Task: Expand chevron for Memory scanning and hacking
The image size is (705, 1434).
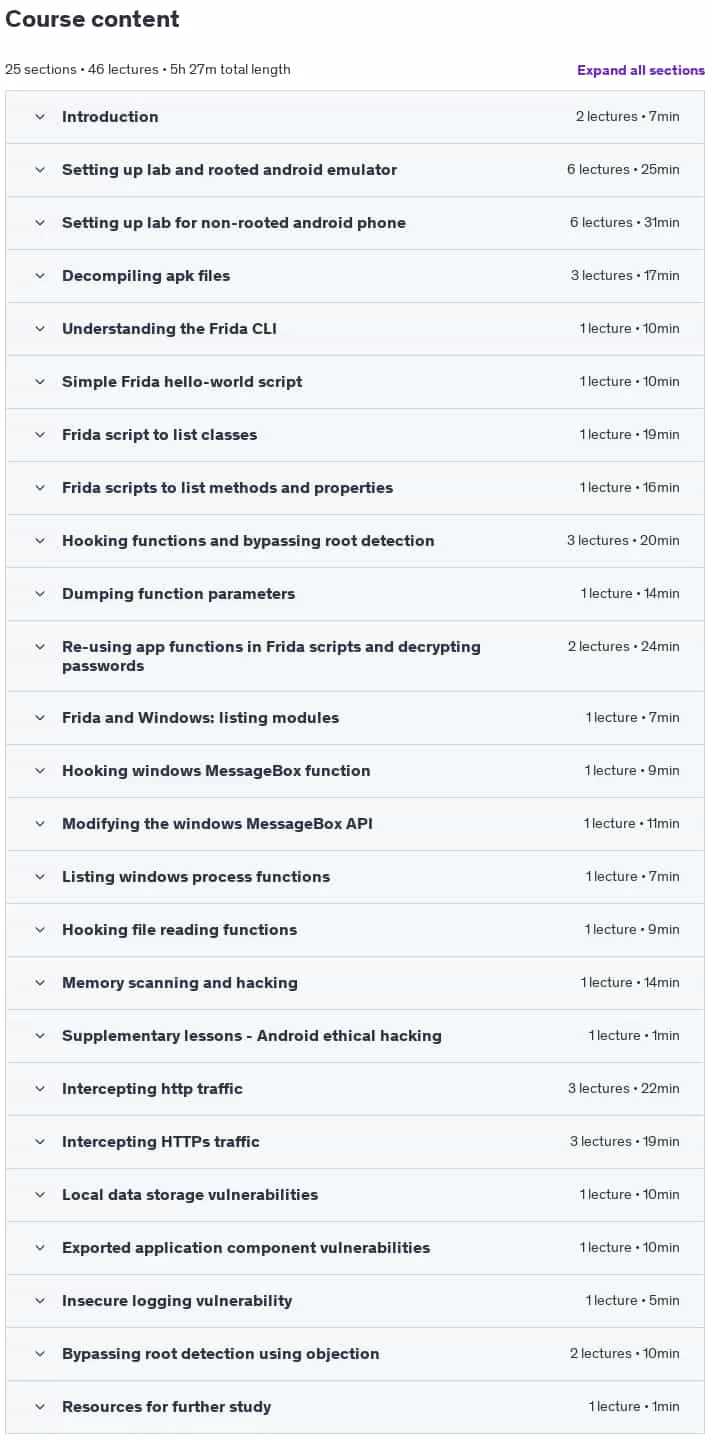Action: [x=40, y=983]
